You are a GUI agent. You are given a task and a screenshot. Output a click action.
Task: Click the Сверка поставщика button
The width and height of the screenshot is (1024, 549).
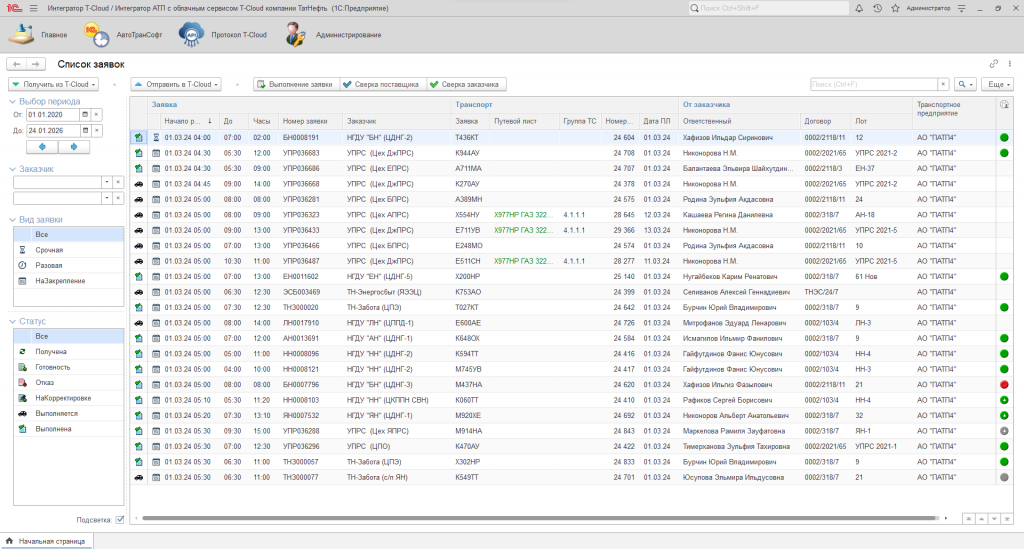(x=381, y=85)
